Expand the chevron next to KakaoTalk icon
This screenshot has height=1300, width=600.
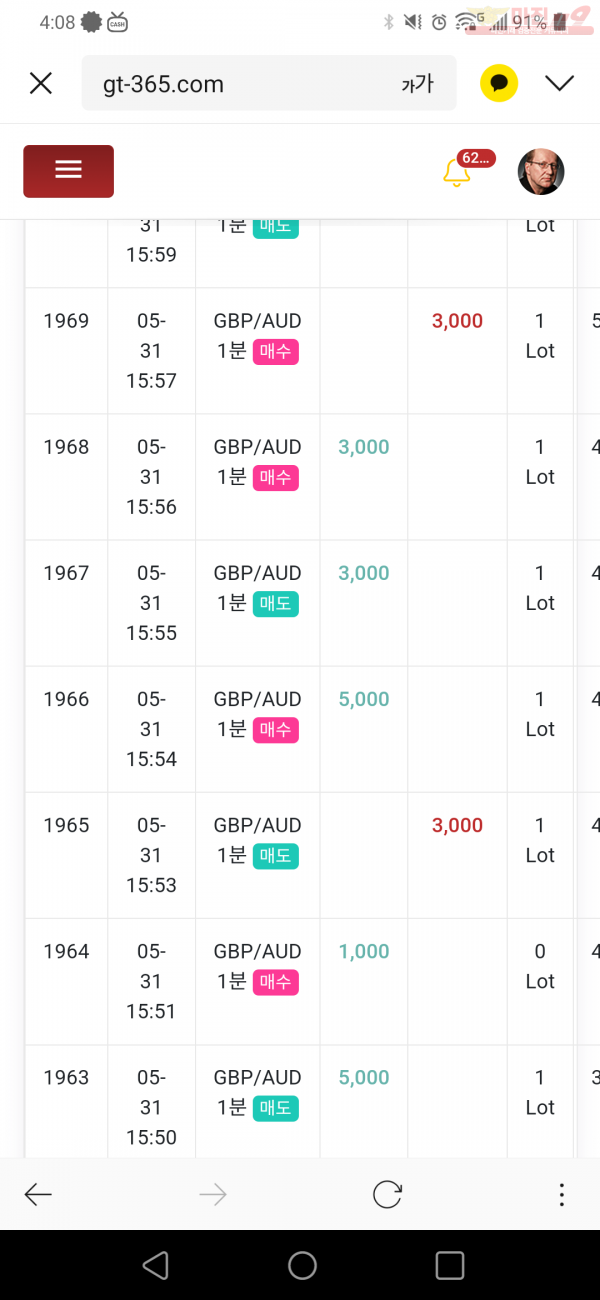(x=560, y=83)
